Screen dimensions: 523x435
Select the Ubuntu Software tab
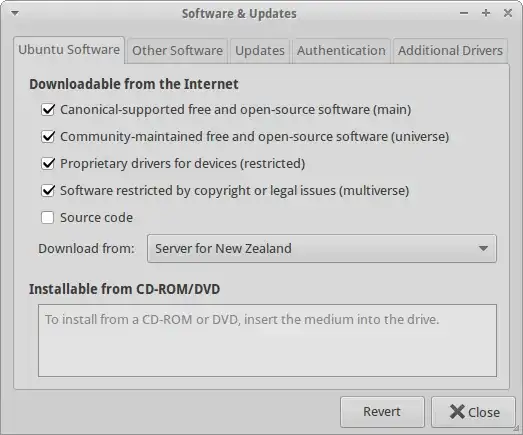[69, 50]
